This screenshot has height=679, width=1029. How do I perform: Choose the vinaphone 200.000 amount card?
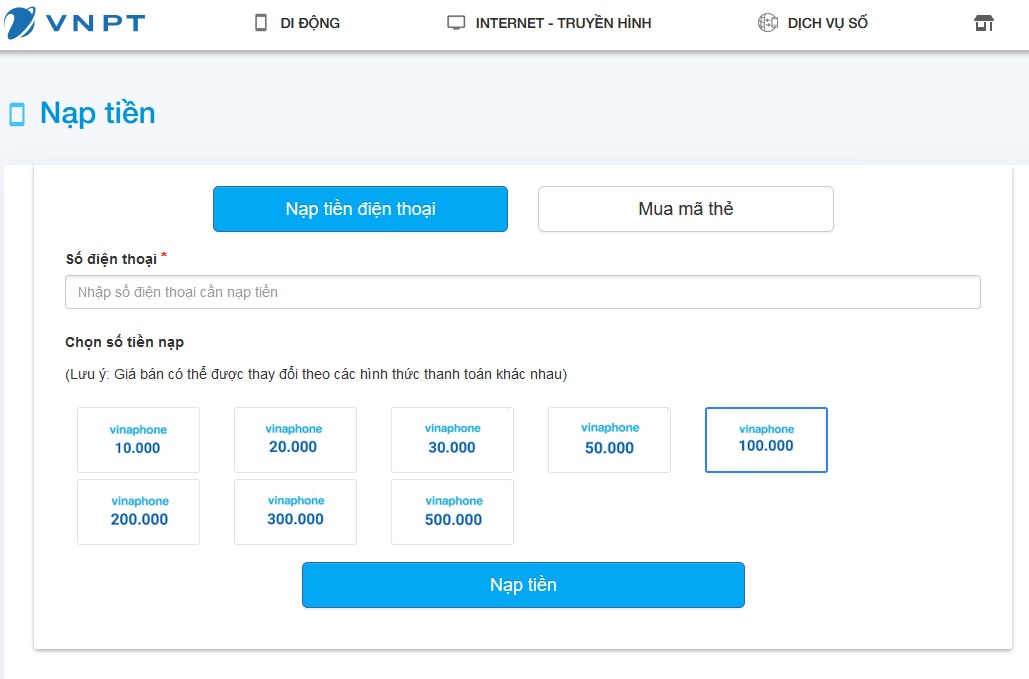(x=138, y=512)
